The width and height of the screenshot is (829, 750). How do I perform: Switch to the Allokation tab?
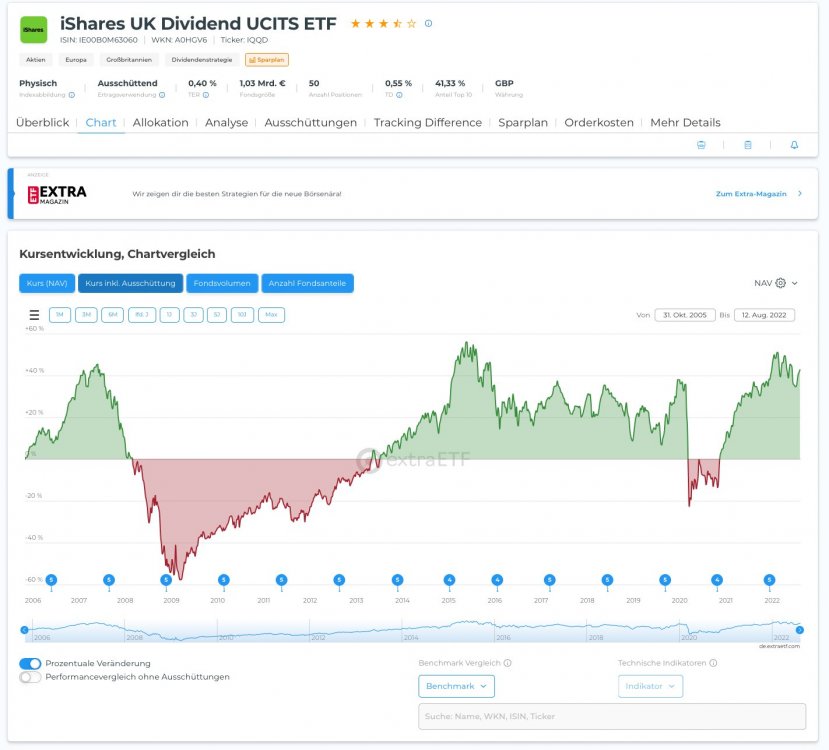pyautogui.click(x=160, y=122)
